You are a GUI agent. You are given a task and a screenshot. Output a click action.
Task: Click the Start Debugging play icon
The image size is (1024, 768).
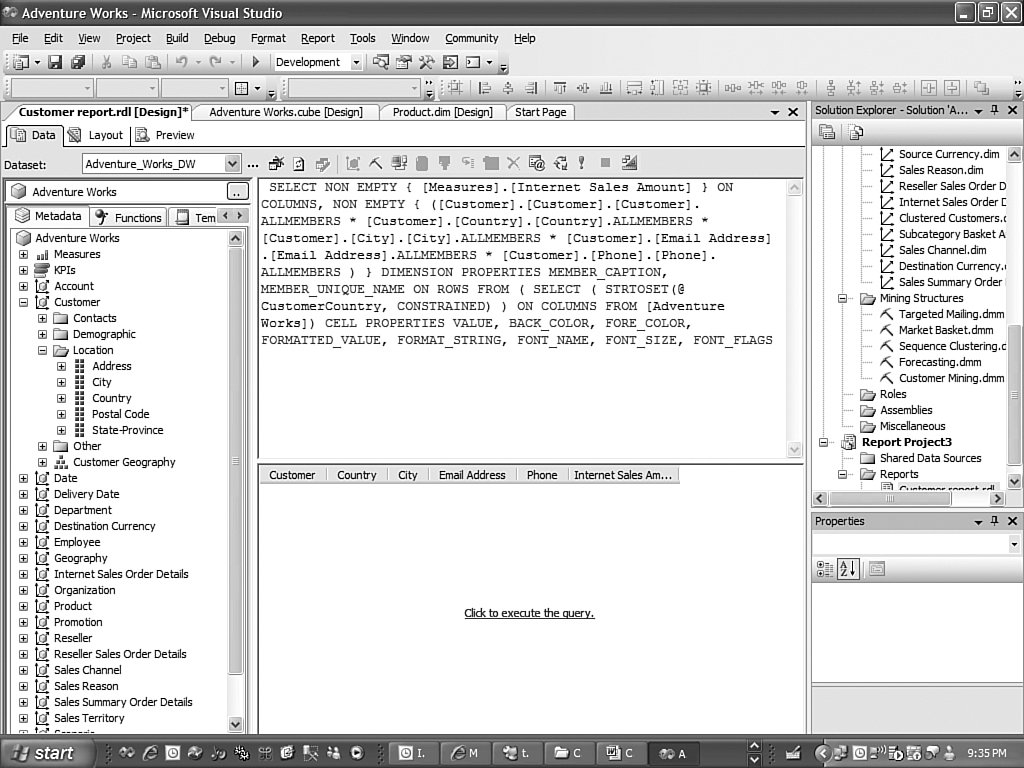(256, 62)
